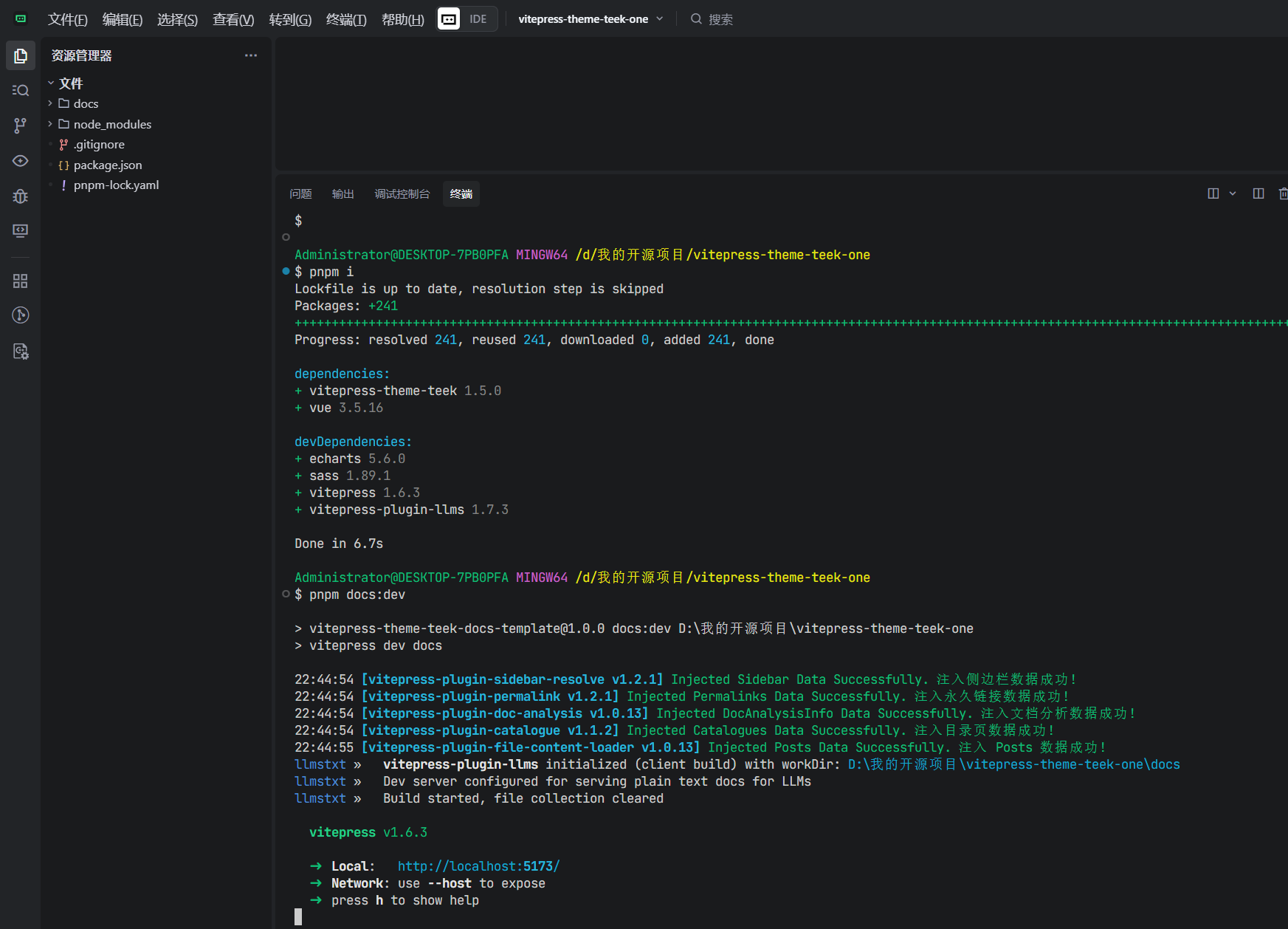Click the circular git graph icon in sidebar
Viewport: 1288px width, 929px height.
(21, 315)
